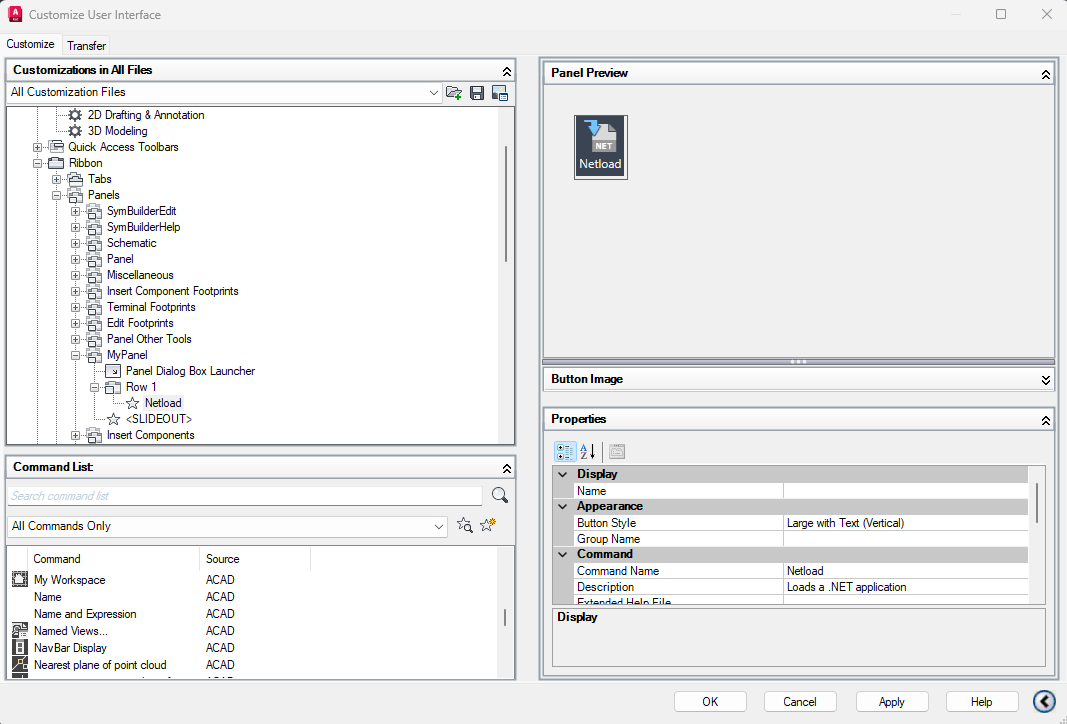Run a command list search

(499, 495)
